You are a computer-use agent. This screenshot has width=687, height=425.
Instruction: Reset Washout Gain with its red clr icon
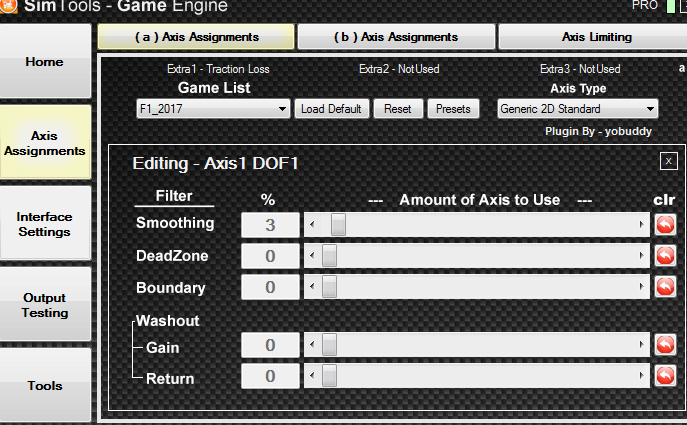tap(665, 344)
